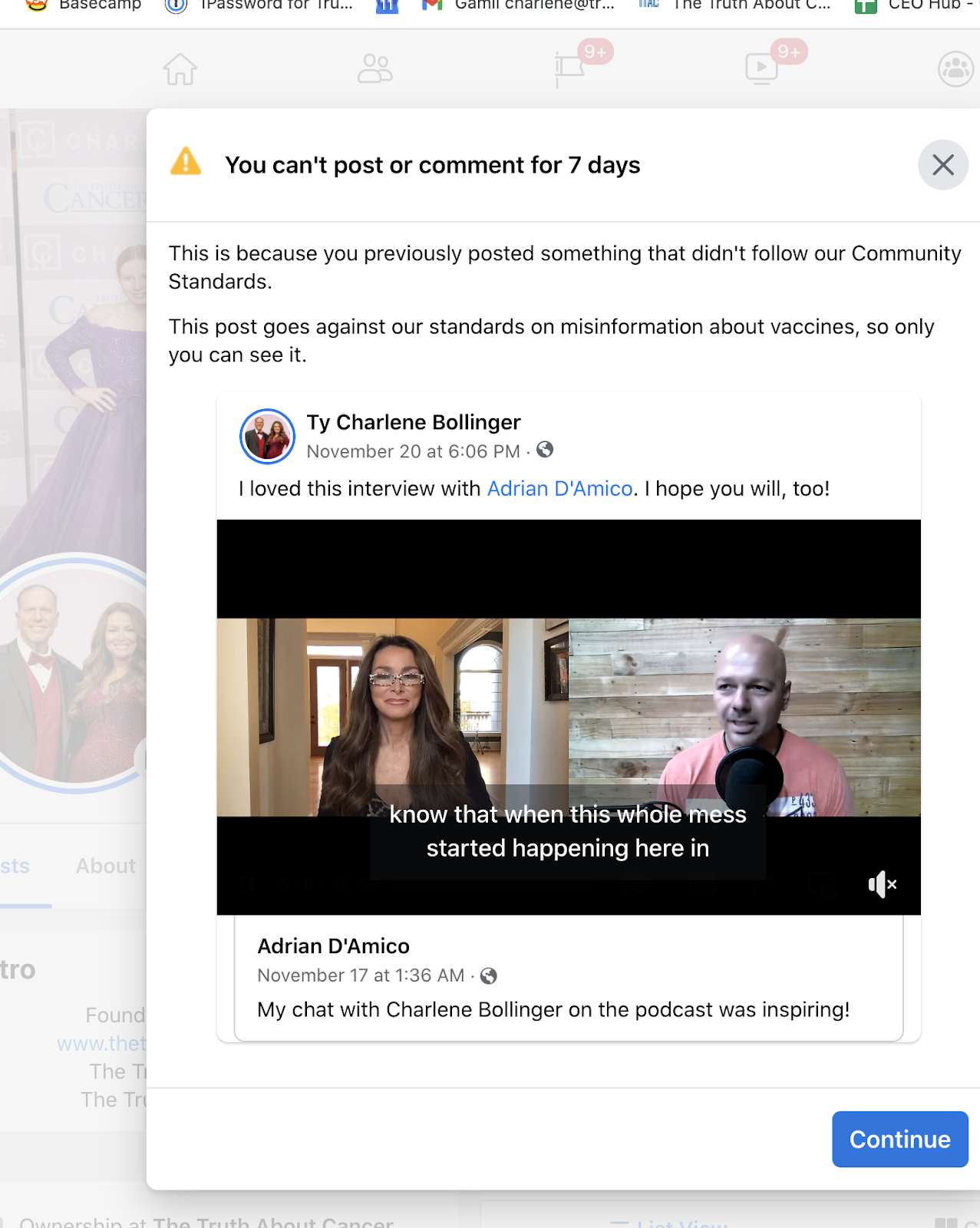Click the video caption 'know that when this whole mess'
The height and width of the screenshot is (1228, 980).
(x=568, y=814)
